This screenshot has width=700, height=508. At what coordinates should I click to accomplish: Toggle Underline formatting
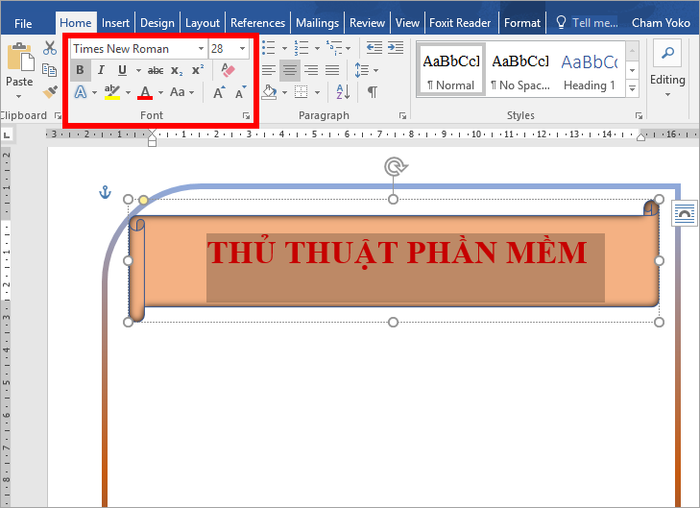tap(122, 70)
